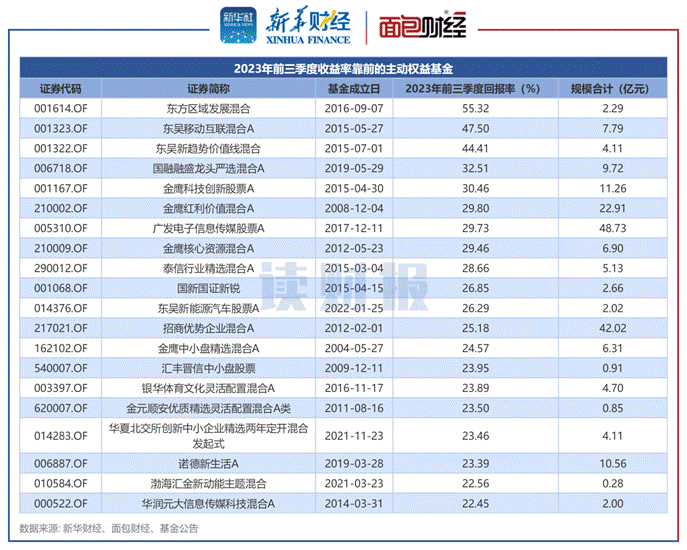Click the 2023年前三季度回报率 column header
The width and height of the screenshot is (687, 550).
point(473,88)
